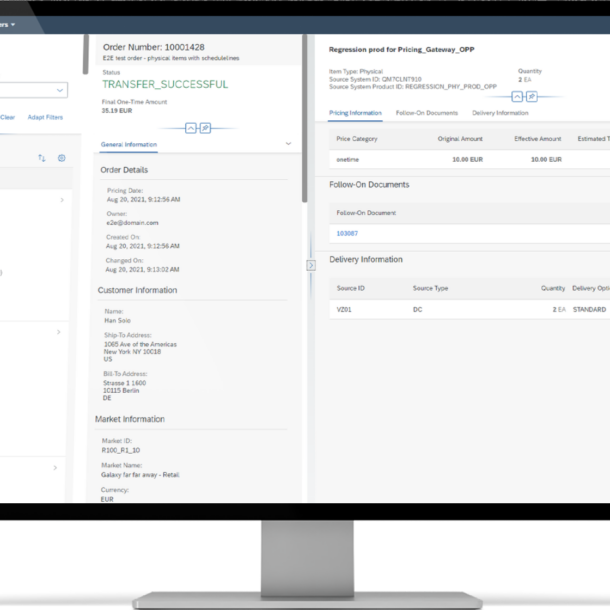Click the 10115 Berlin bill-to address line
Viewport: 610px width, 610px height.
[121, 391]
